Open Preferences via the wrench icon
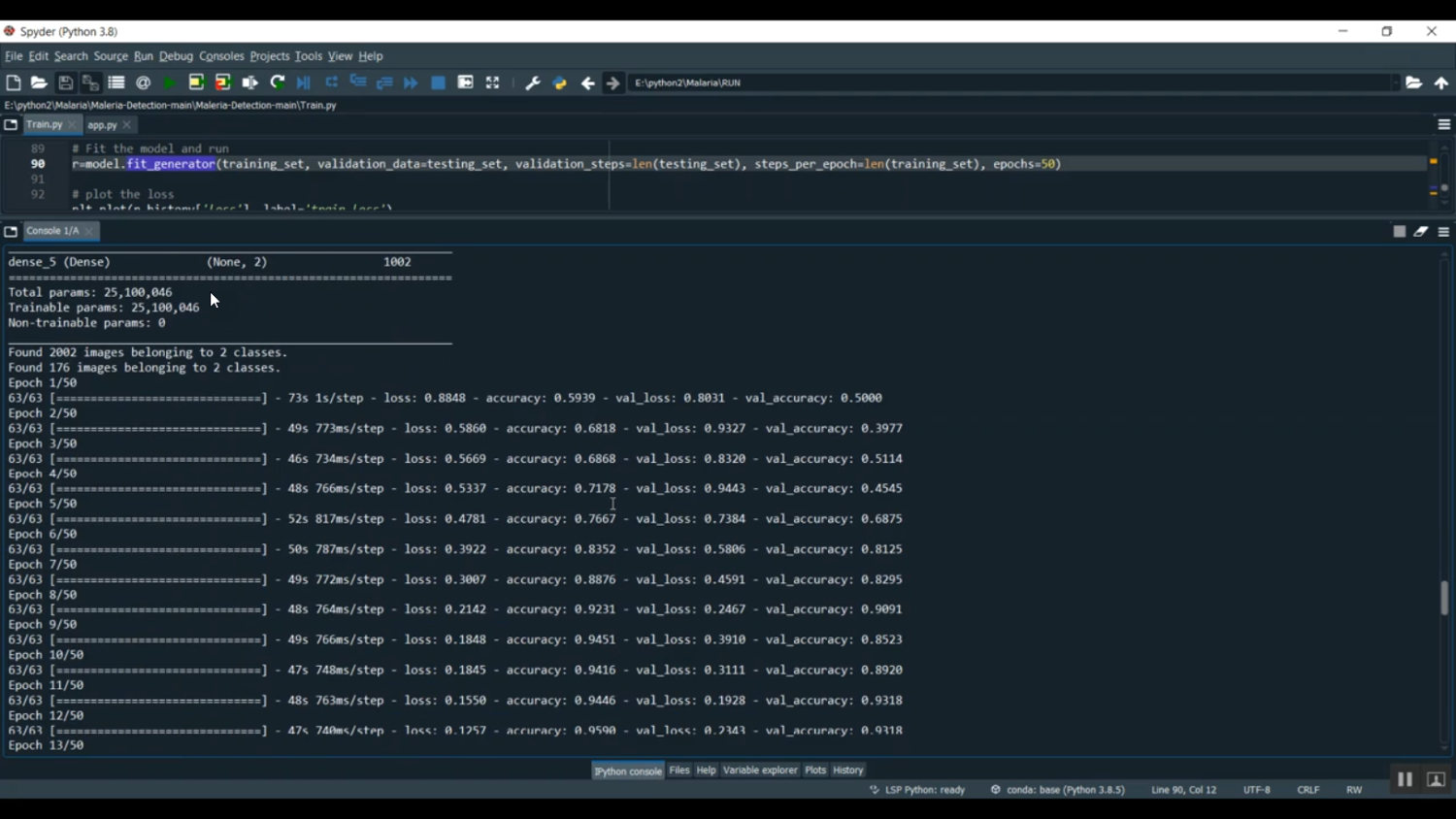The width and height of the screenshot is (1456, 819). click(x=532, y=83)
